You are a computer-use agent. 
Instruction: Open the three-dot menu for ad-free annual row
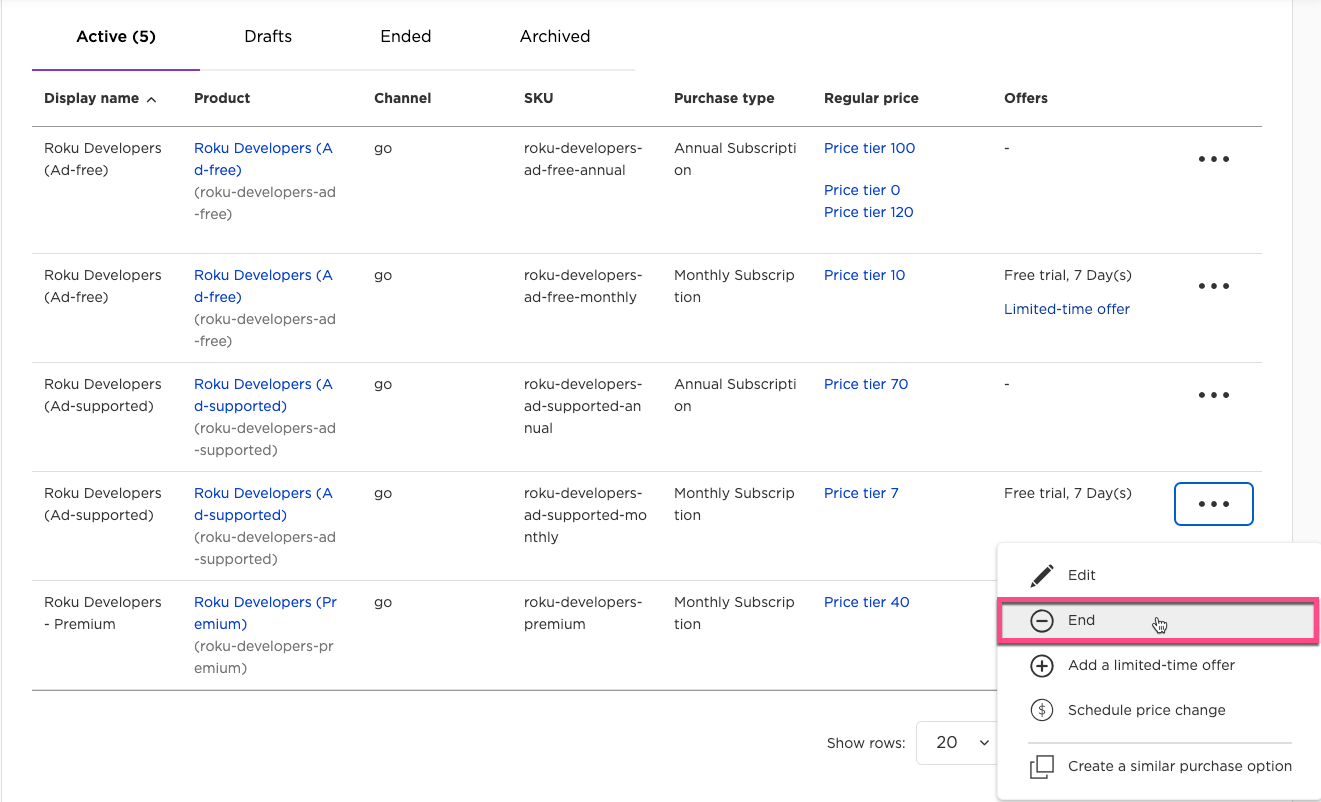click(x=1213, y=159)
